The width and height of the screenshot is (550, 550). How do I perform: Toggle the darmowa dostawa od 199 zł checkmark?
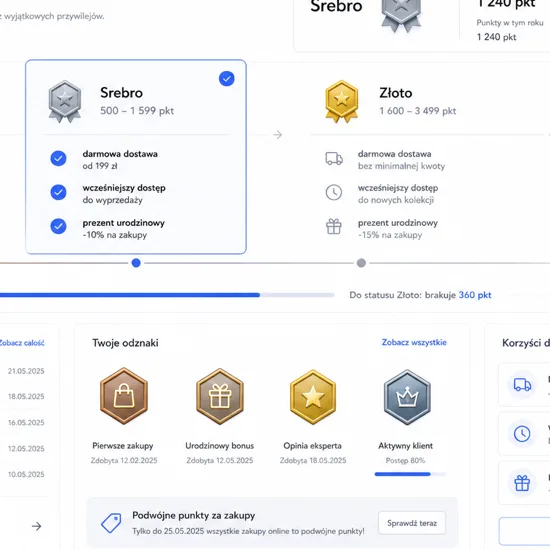click(58, 159)
